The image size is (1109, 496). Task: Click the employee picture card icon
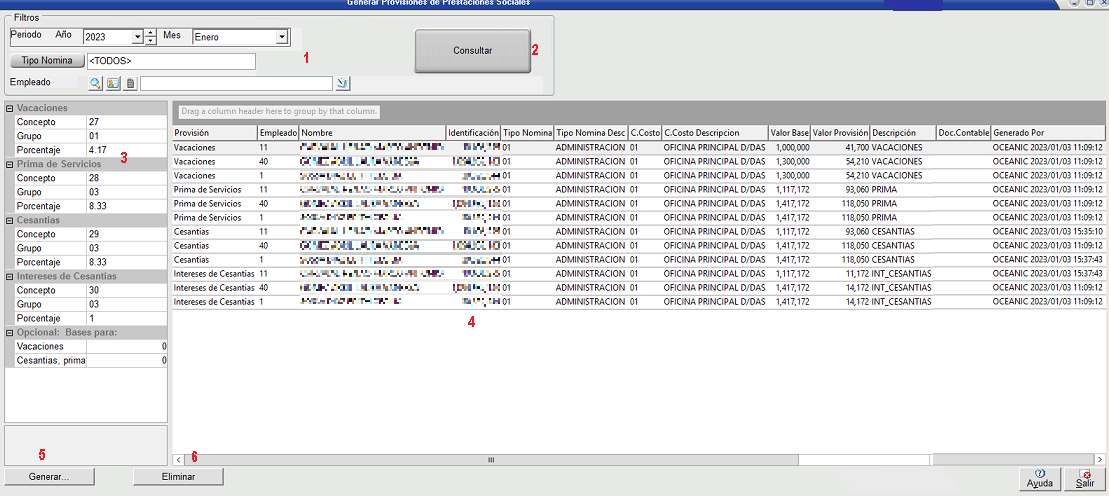(x=113, y=83)
